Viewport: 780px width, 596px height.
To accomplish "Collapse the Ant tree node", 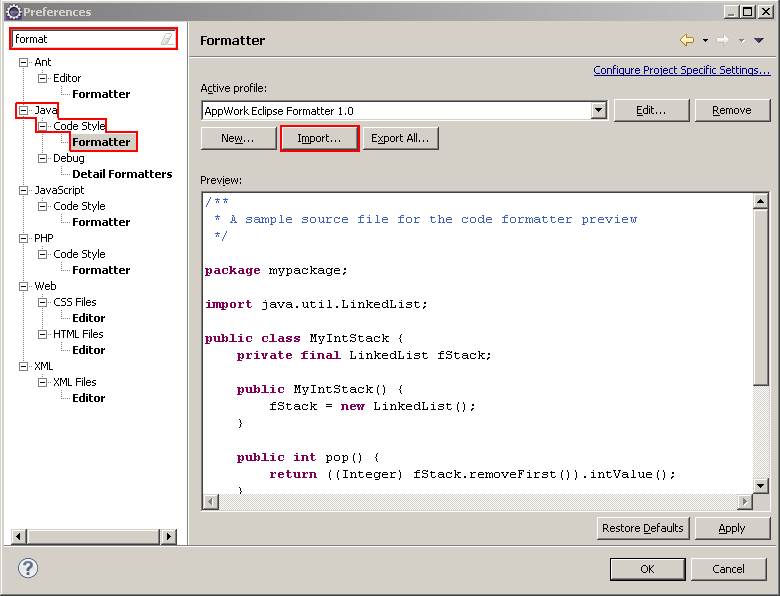I will (x=24, y=62).
